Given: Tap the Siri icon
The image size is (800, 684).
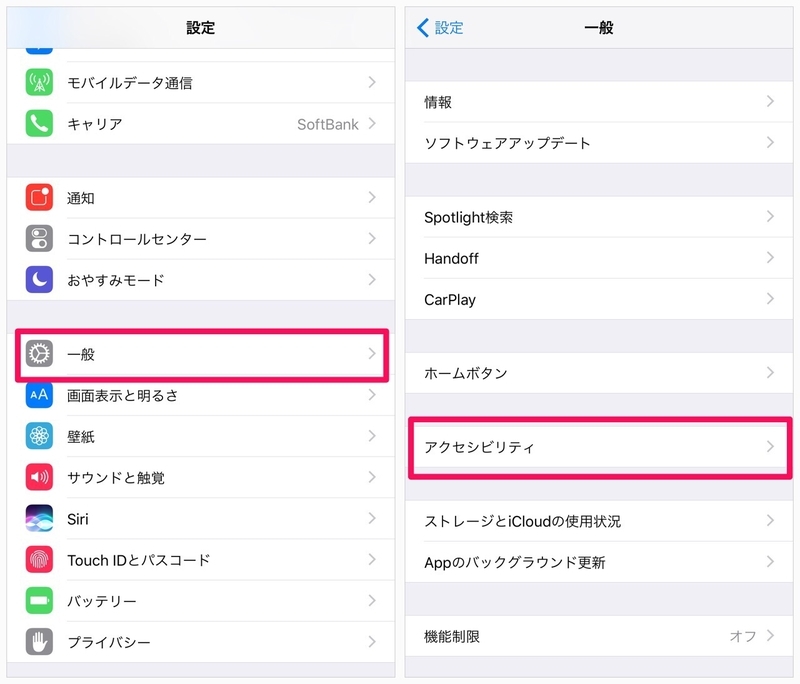Looking at the screenshot, I should pos(39,518).
